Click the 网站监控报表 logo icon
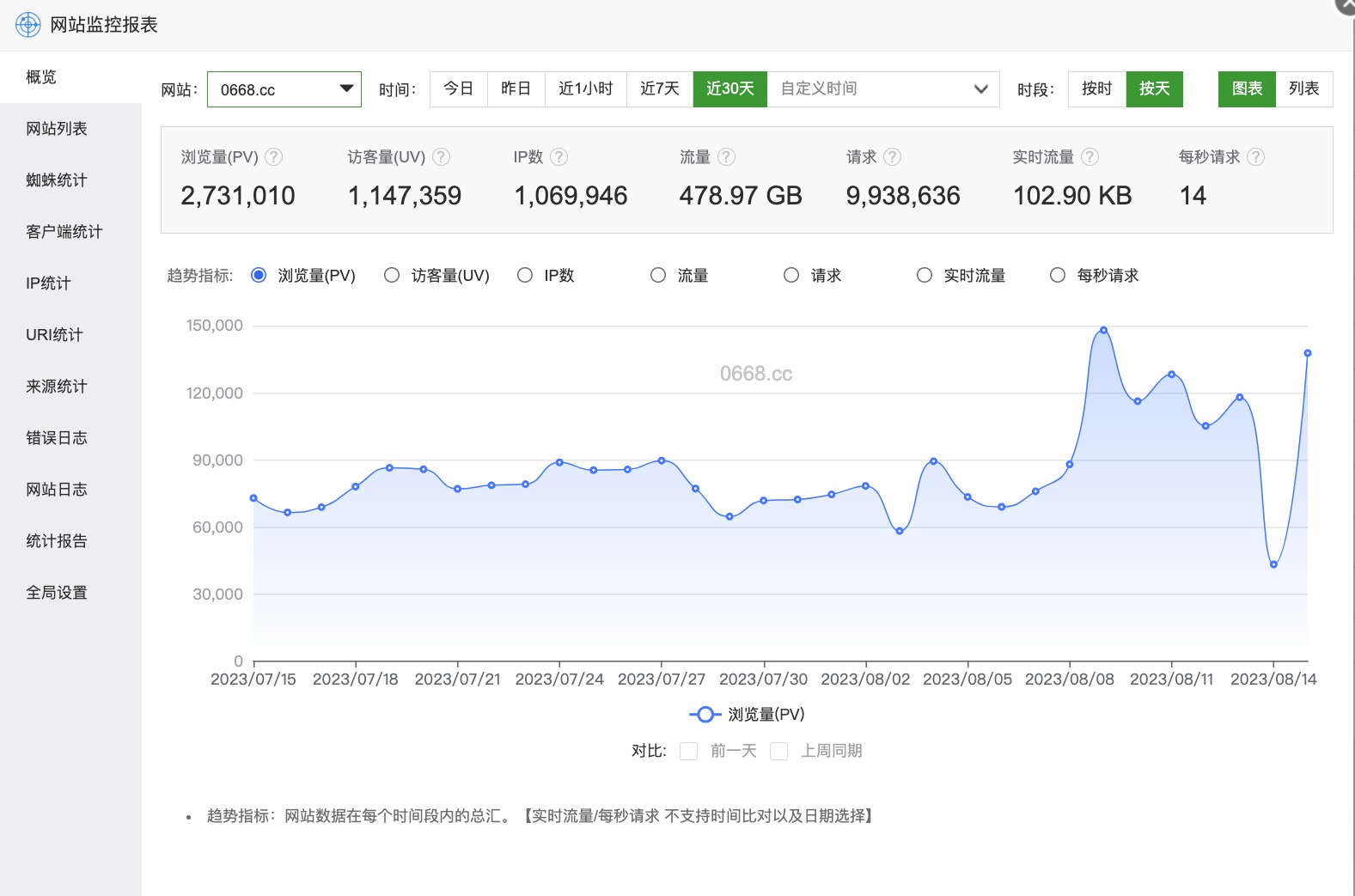The image size is (1355, 896). [28, 25]
